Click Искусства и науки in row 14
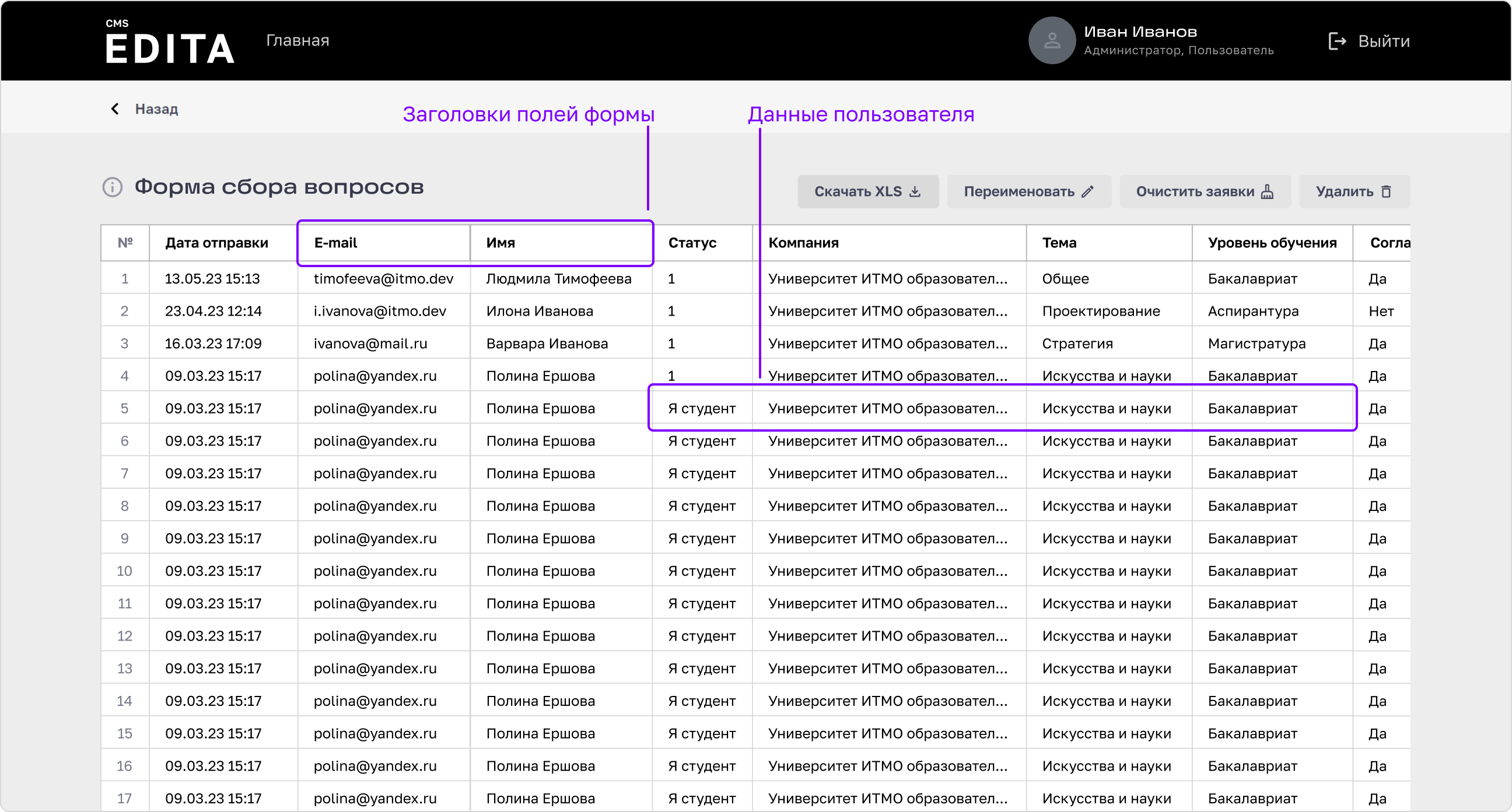This screenshot has height=812, width=1512. click(x=1107, y=701)
